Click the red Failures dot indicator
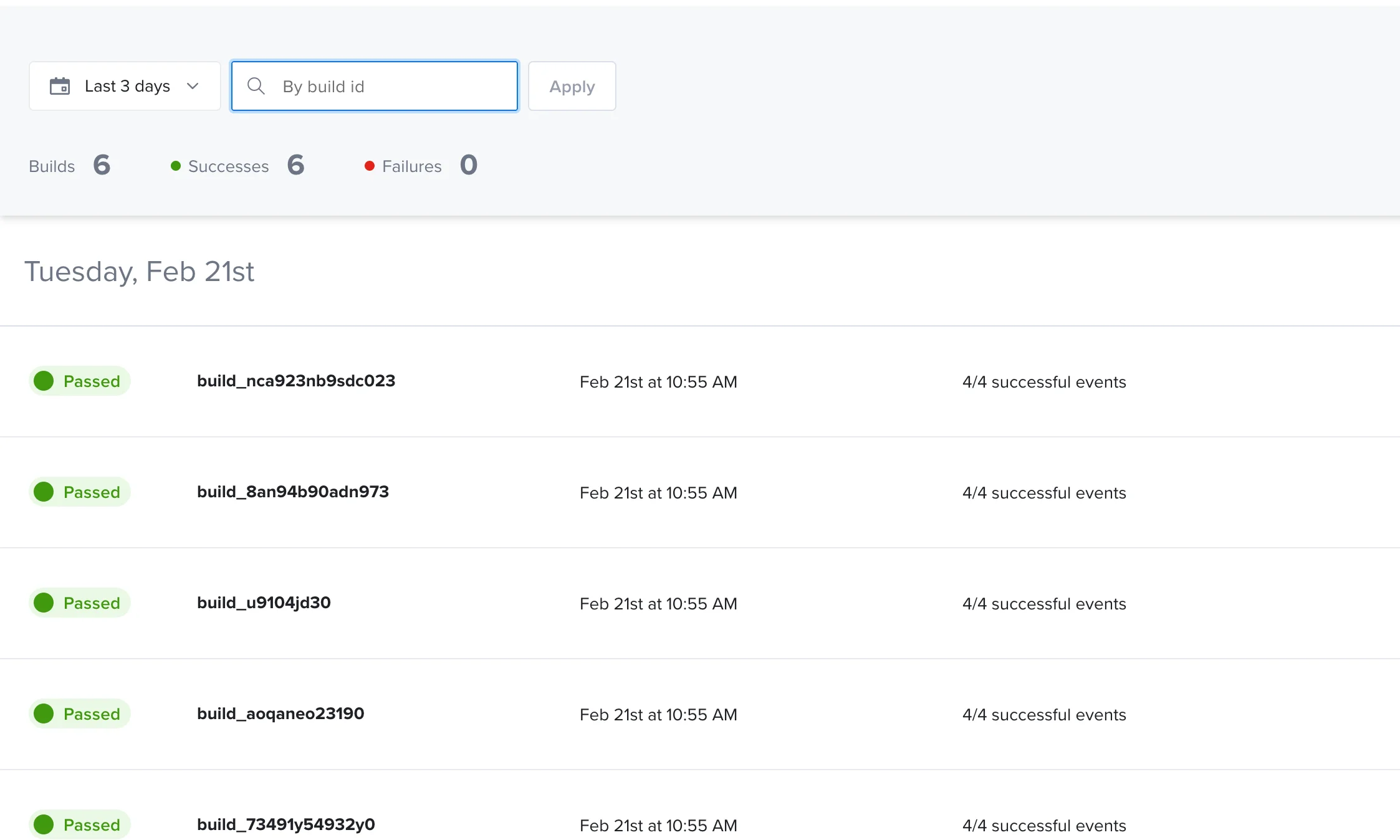 370,166
